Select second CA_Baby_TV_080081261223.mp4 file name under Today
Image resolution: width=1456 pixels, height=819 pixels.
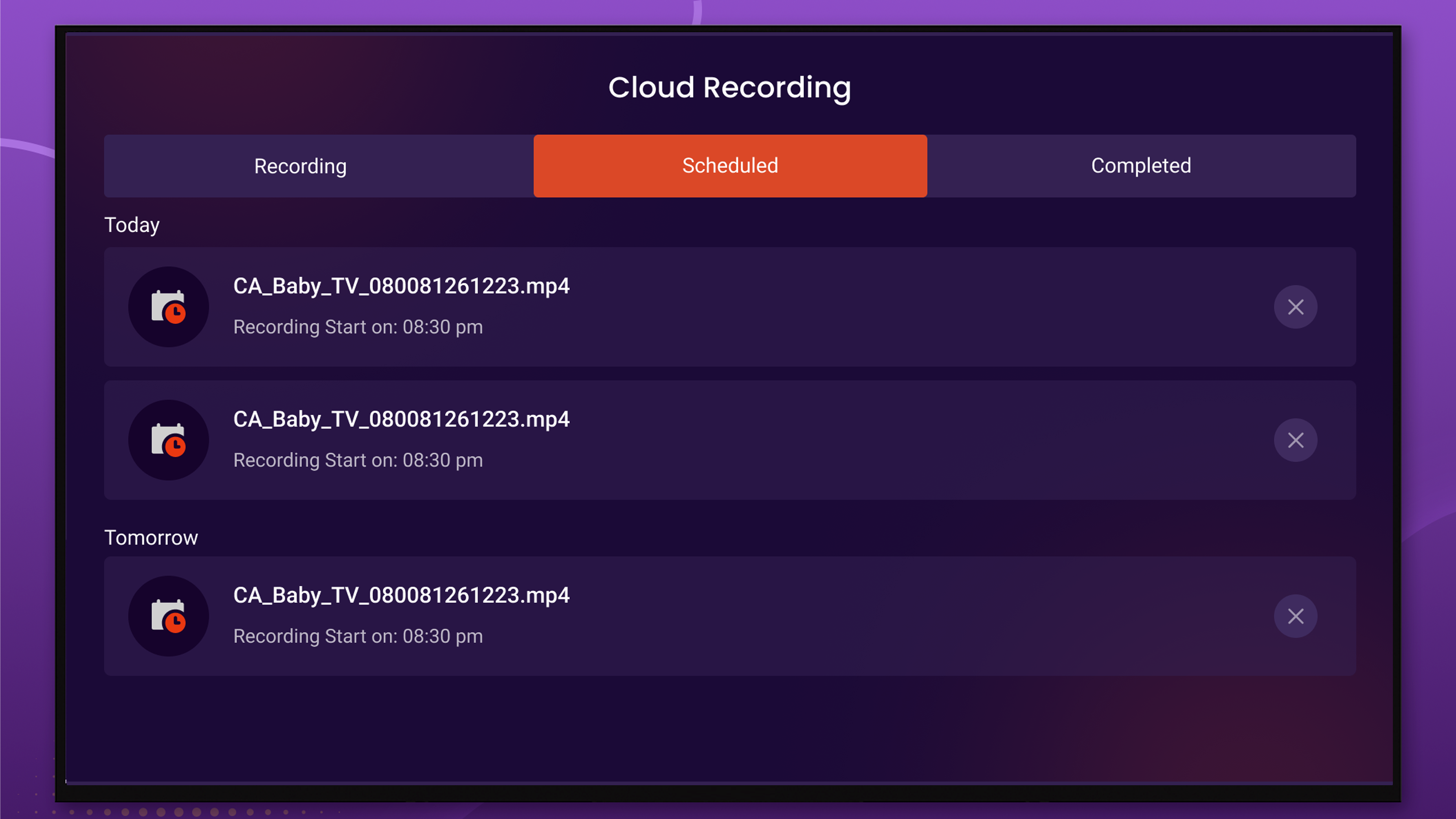[401, 420]
